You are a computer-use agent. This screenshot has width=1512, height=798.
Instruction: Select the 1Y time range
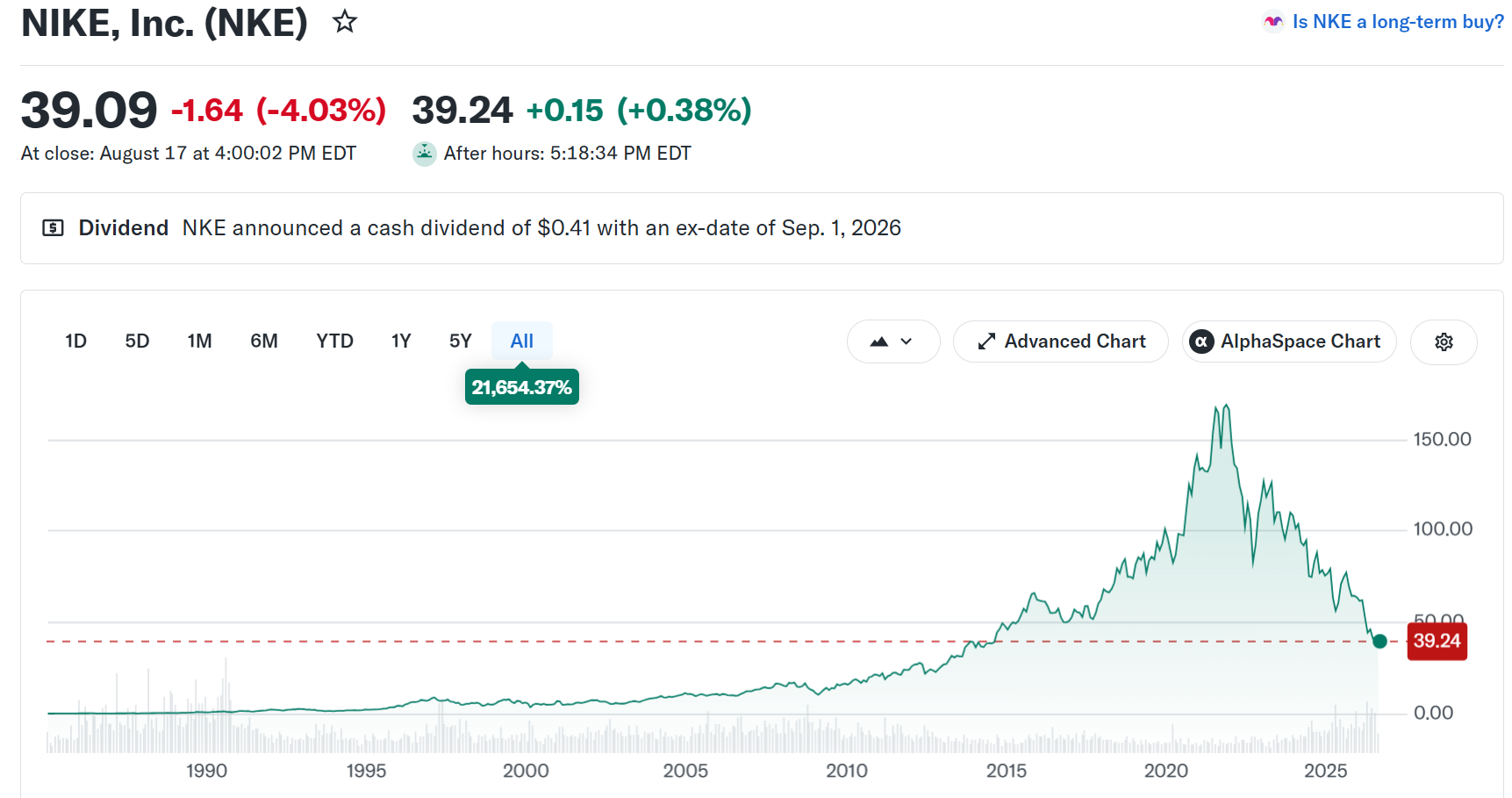(x=401, y=341)
